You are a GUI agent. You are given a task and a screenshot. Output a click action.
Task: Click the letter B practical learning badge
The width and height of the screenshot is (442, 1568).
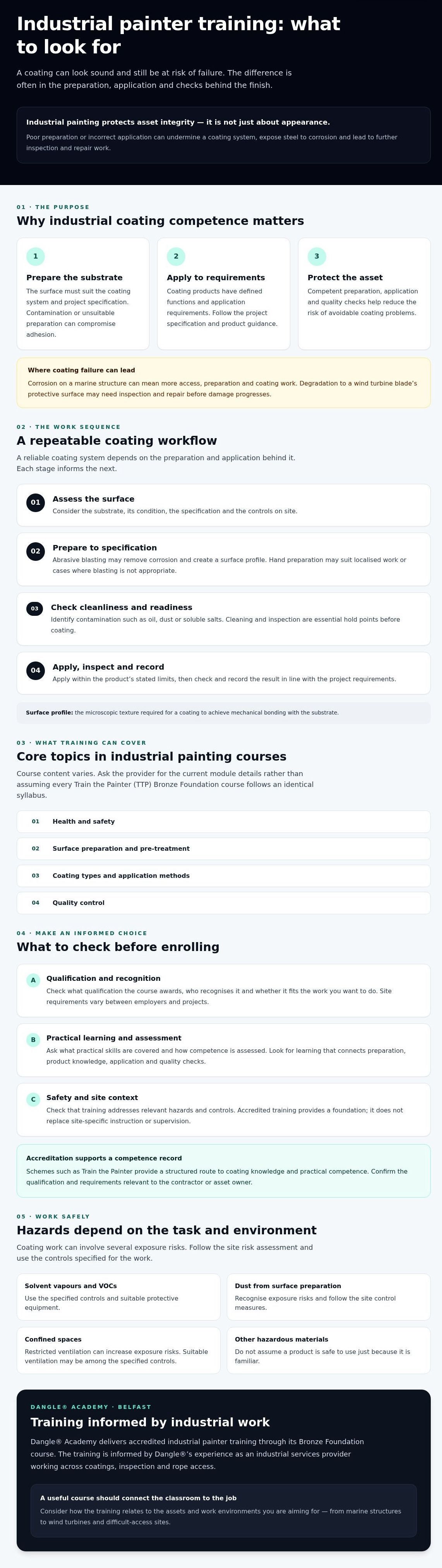pyautogui.click(x=34, y=1040)
